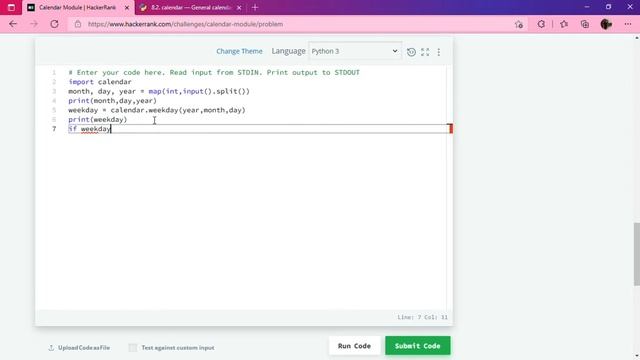Reset code to default history icon
This screenshot has height=360, width=640.
(x=411, y=52)
